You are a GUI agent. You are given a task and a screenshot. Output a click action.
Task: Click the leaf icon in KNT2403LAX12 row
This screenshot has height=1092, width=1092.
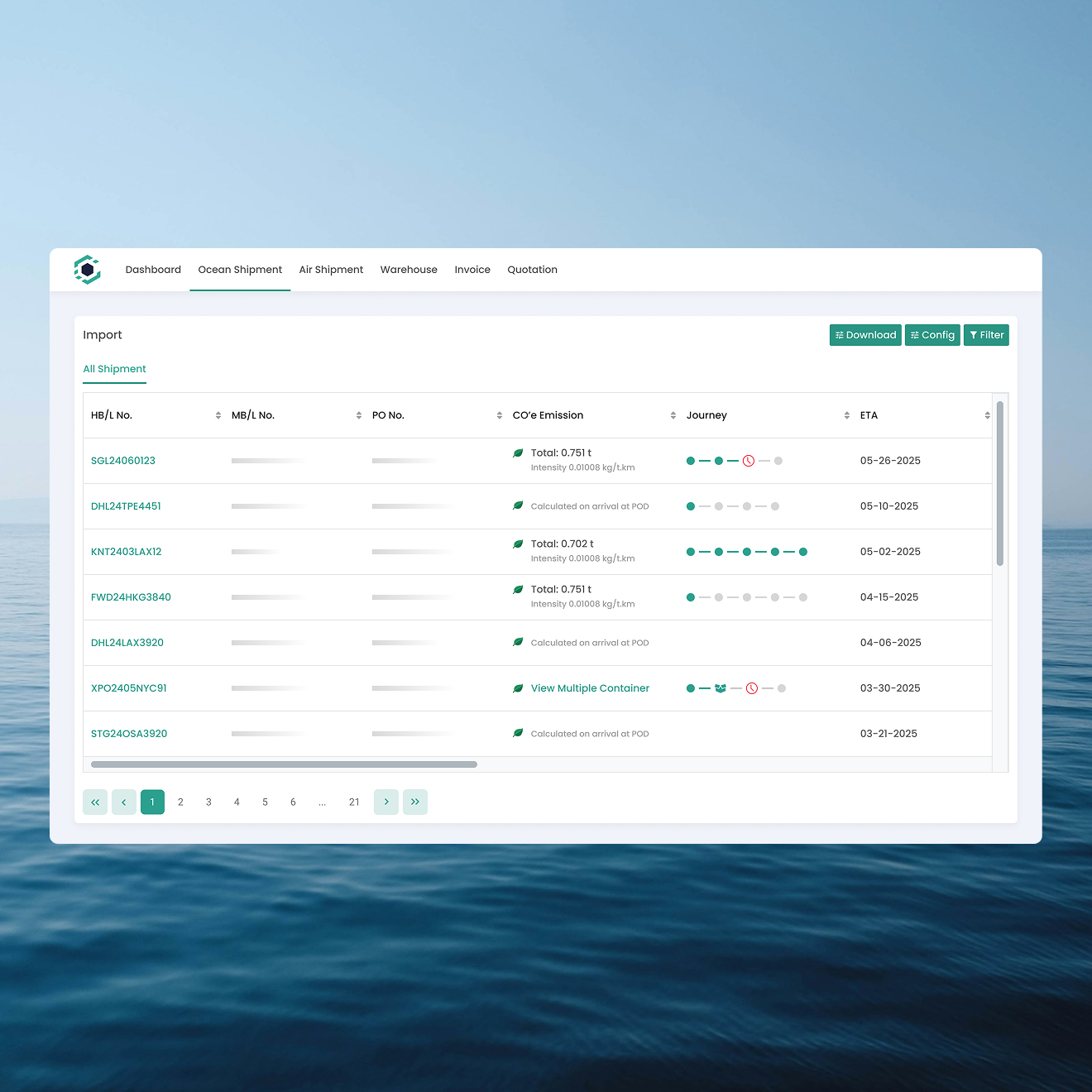pos(518,544)
